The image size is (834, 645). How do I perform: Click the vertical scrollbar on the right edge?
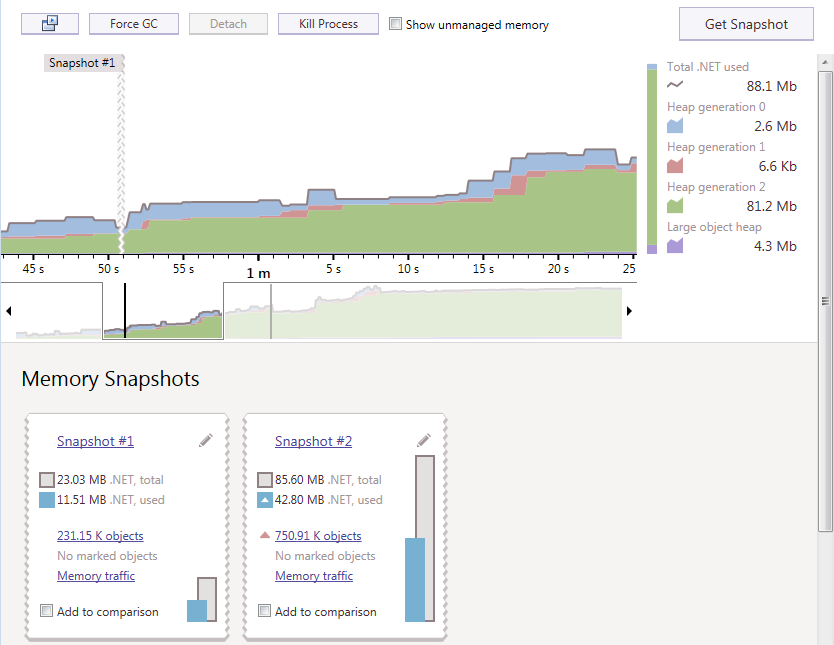click(826, 300)
